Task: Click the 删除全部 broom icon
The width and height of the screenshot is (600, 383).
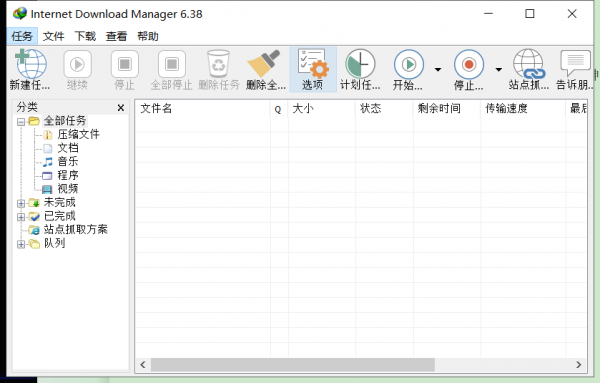Action: (x=264, y=64)
